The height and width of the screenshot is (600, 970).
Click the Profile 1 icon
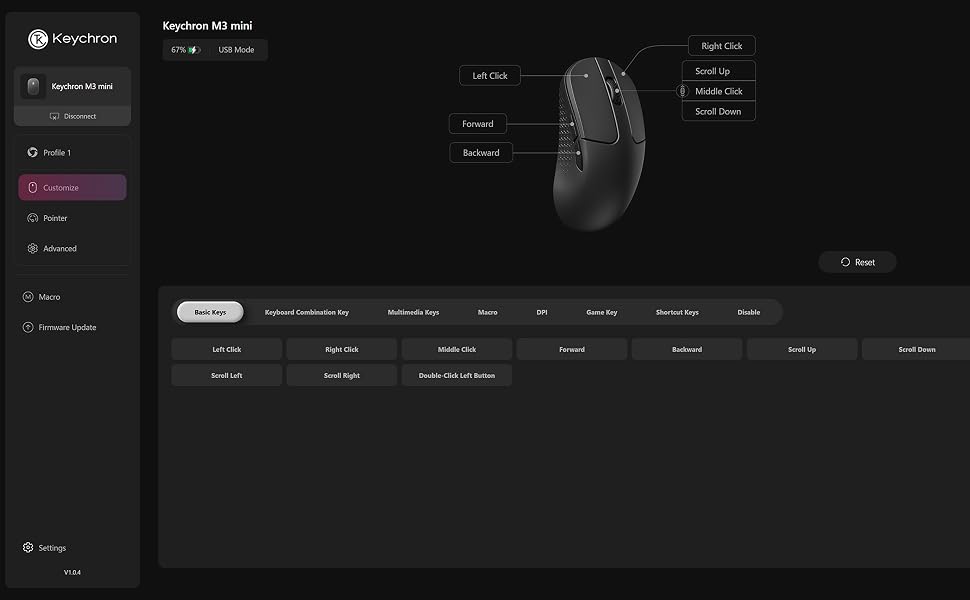33,152
